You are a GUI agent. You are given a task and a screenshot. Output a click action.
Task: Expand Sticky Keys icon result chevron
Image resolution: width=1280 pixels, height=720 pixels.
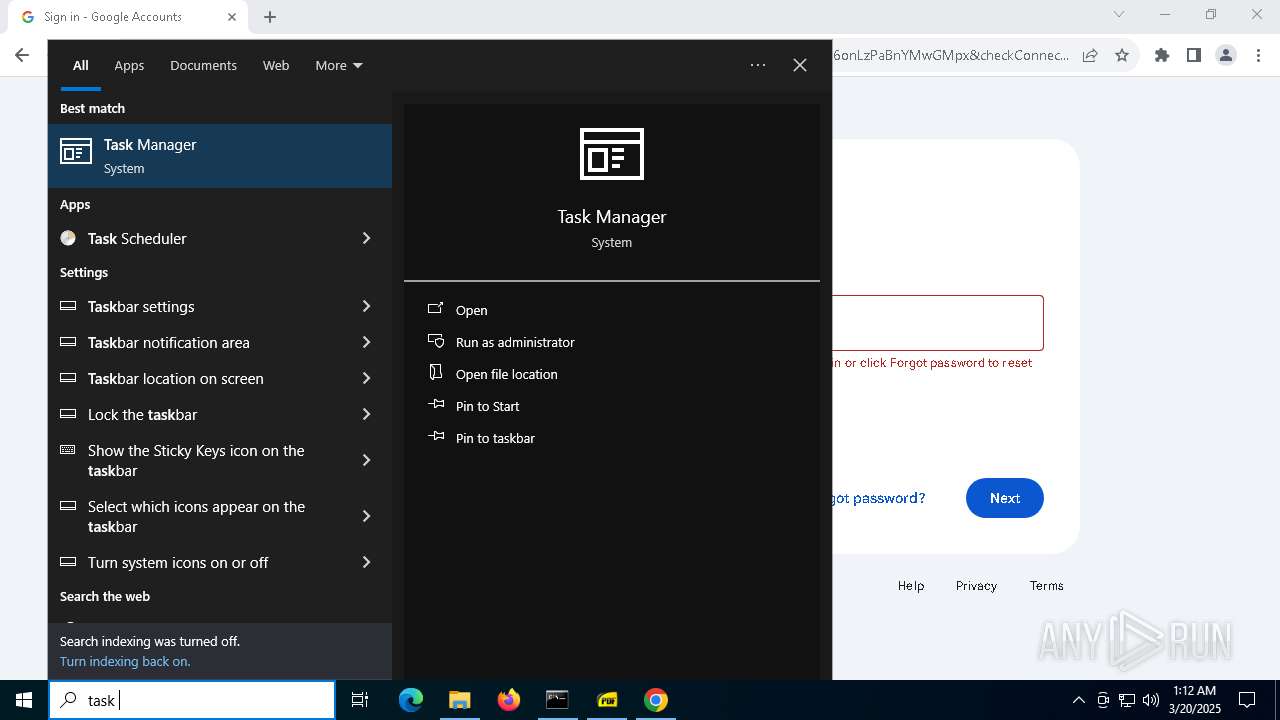366,460
